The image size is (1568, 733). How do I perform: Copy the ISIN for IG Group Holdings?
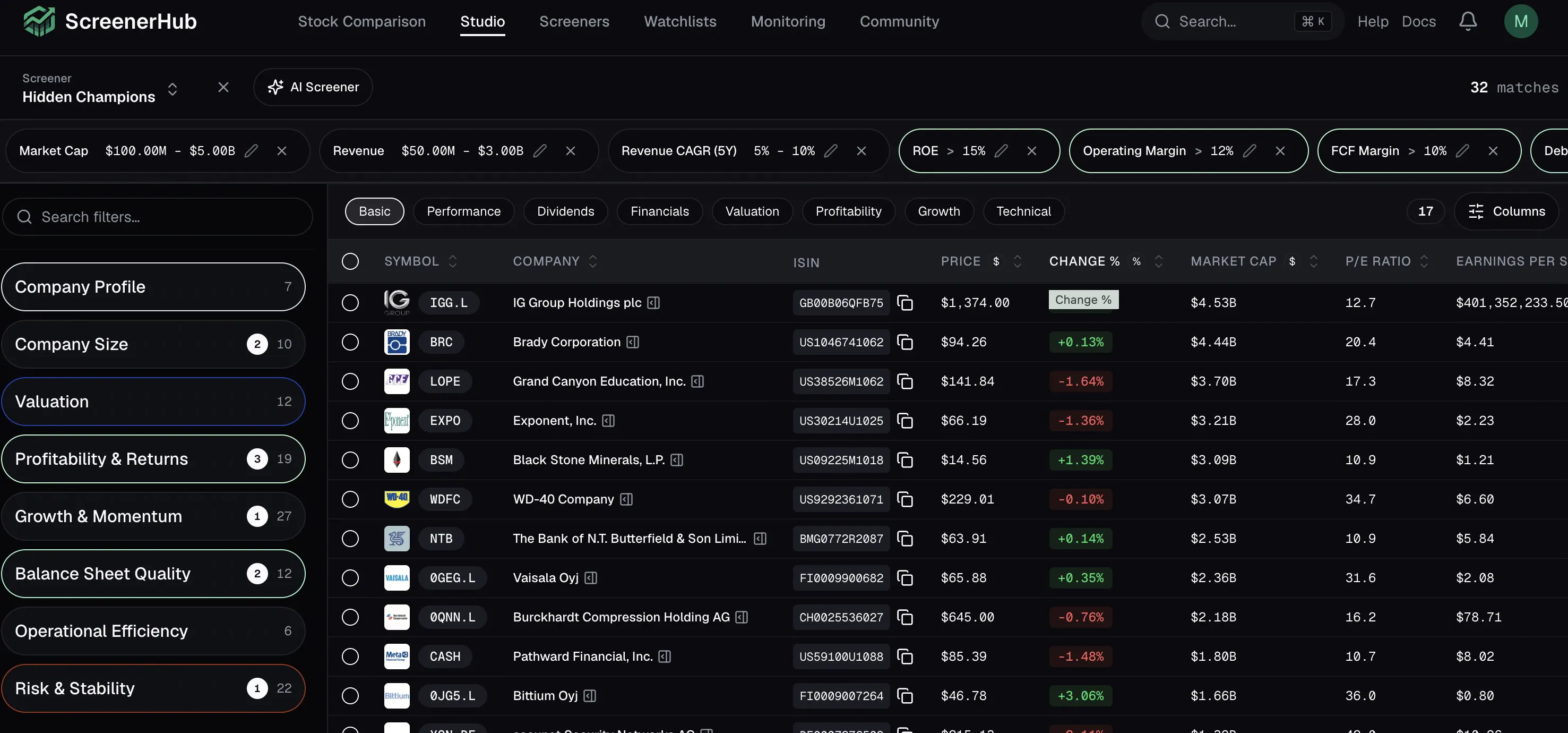(x=905, y=303)
